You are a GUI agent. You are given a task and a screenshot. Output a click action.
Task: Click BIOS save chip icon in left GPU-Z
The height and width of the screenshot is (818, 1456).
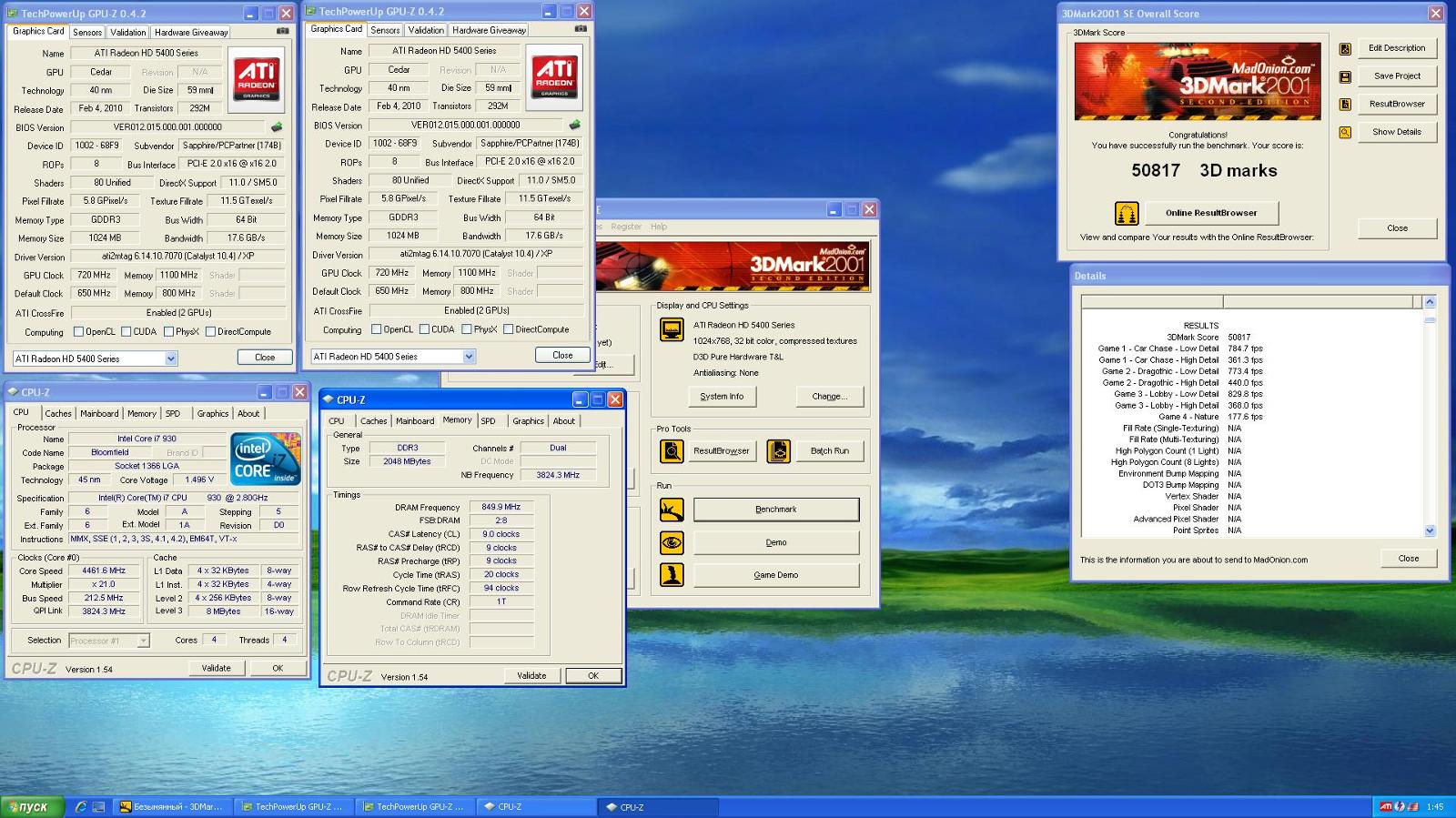click(x=277, y=127)
